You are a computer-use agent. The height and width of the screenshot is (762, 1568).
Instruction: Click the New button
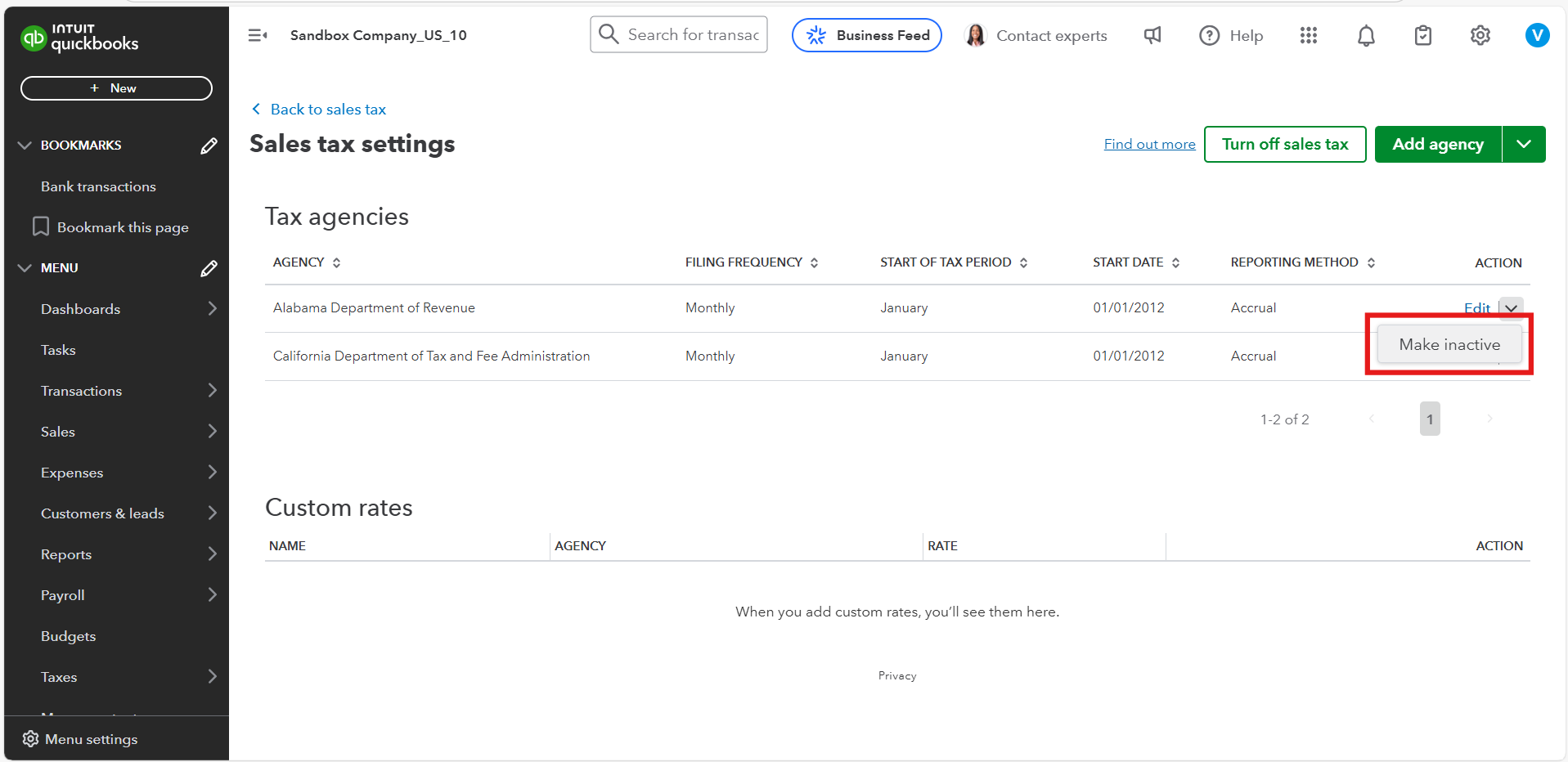(x=116, y=88)
